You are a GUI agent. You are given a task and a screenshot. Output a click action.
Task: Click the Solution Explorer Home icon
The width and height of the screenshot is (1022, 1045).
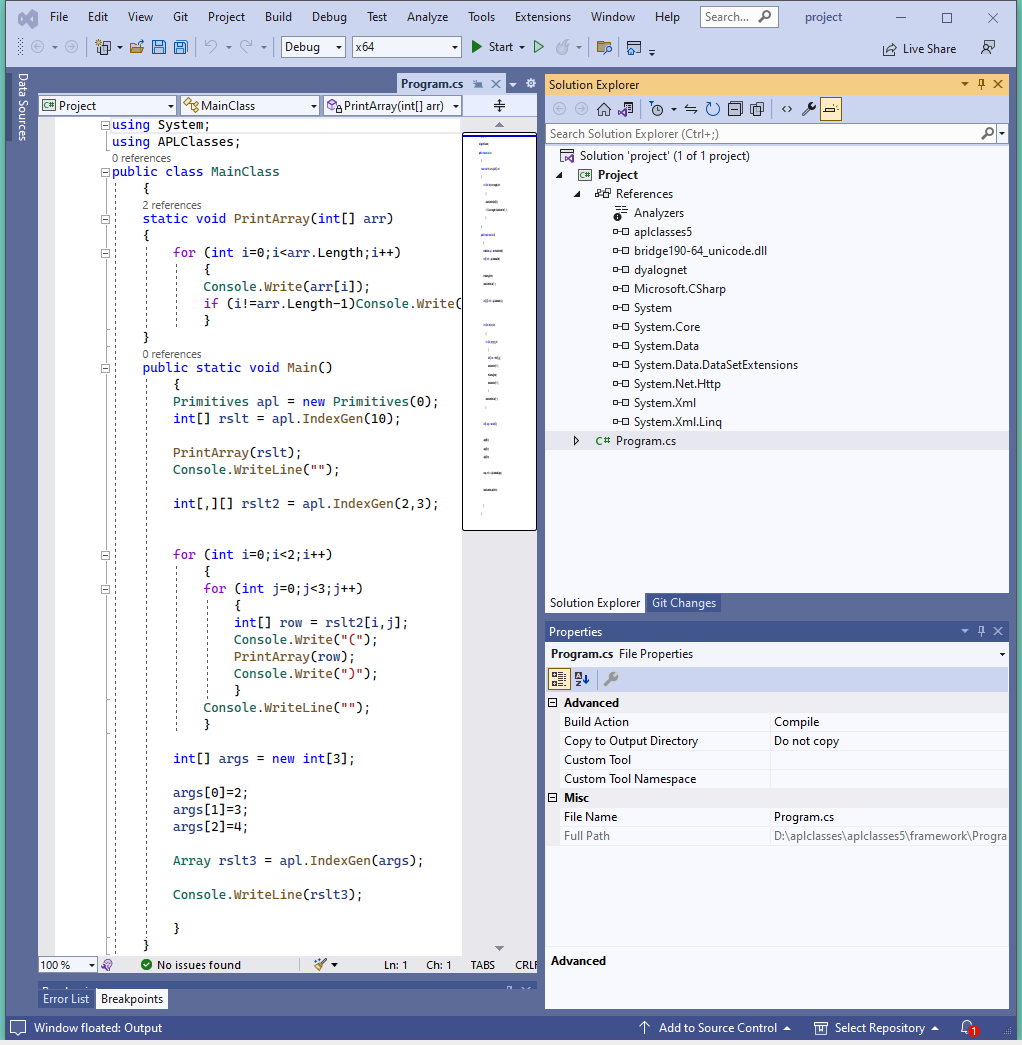point(604,109)
